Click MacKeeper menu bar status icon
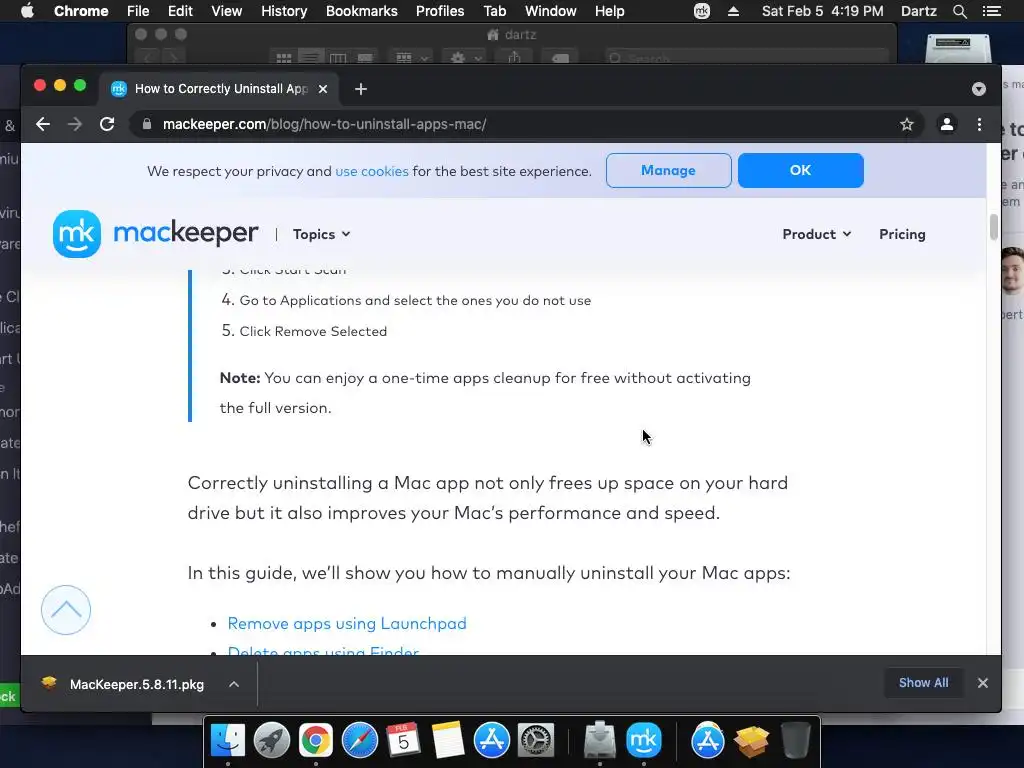 pyautogui.click(x=701, y=11)
